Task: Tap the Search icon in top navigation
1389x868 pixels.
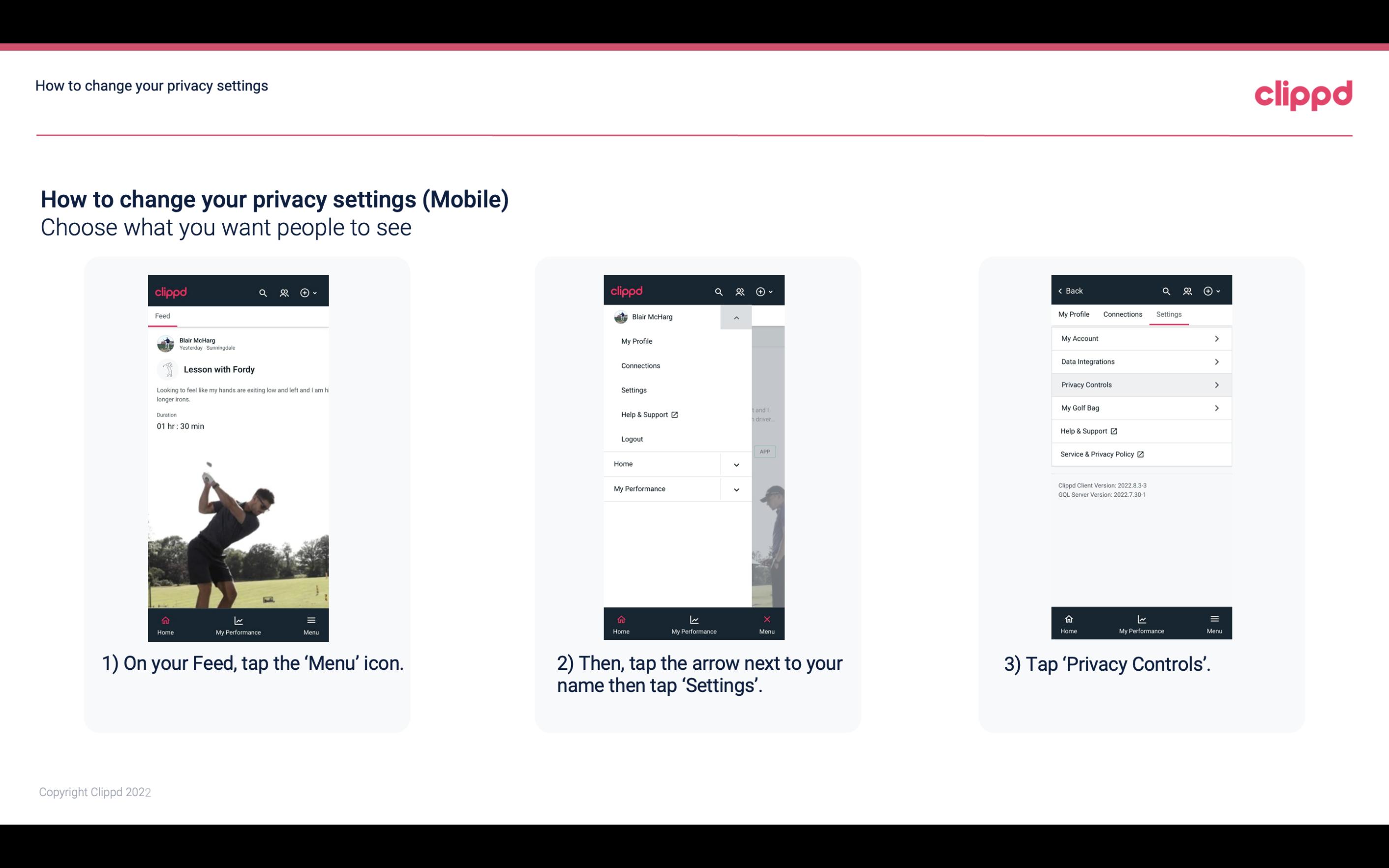Action: click(x=263, y=291)
